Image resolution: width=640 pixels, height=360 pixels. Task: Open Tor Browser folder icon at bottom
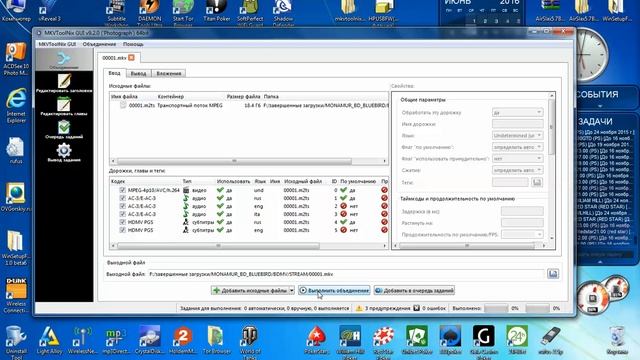click(x=216, y=340)
